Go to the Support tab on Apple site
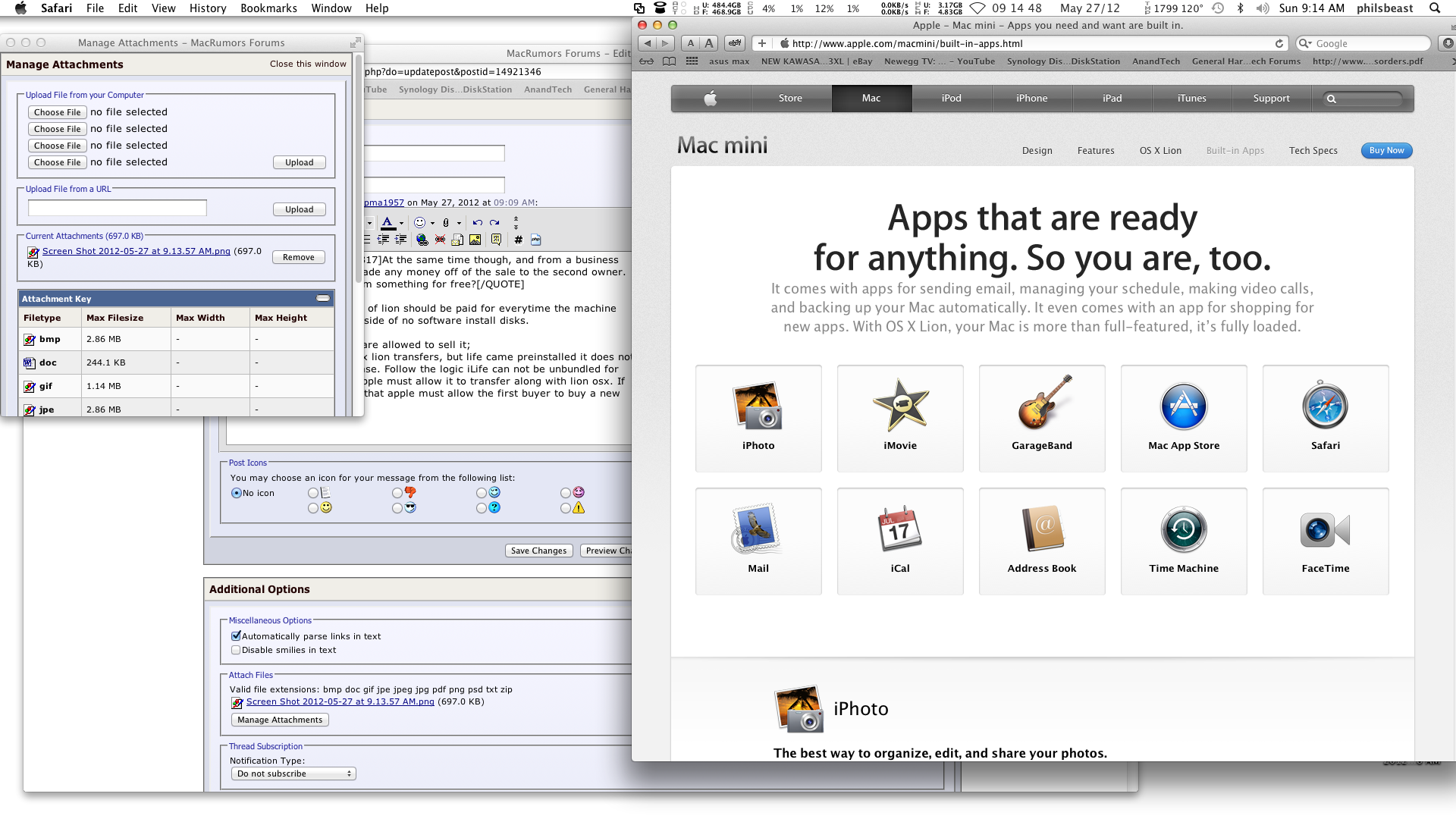The width and height of the screenshot is (1456, 819). pyautogui.click(x=1271, y=98)
